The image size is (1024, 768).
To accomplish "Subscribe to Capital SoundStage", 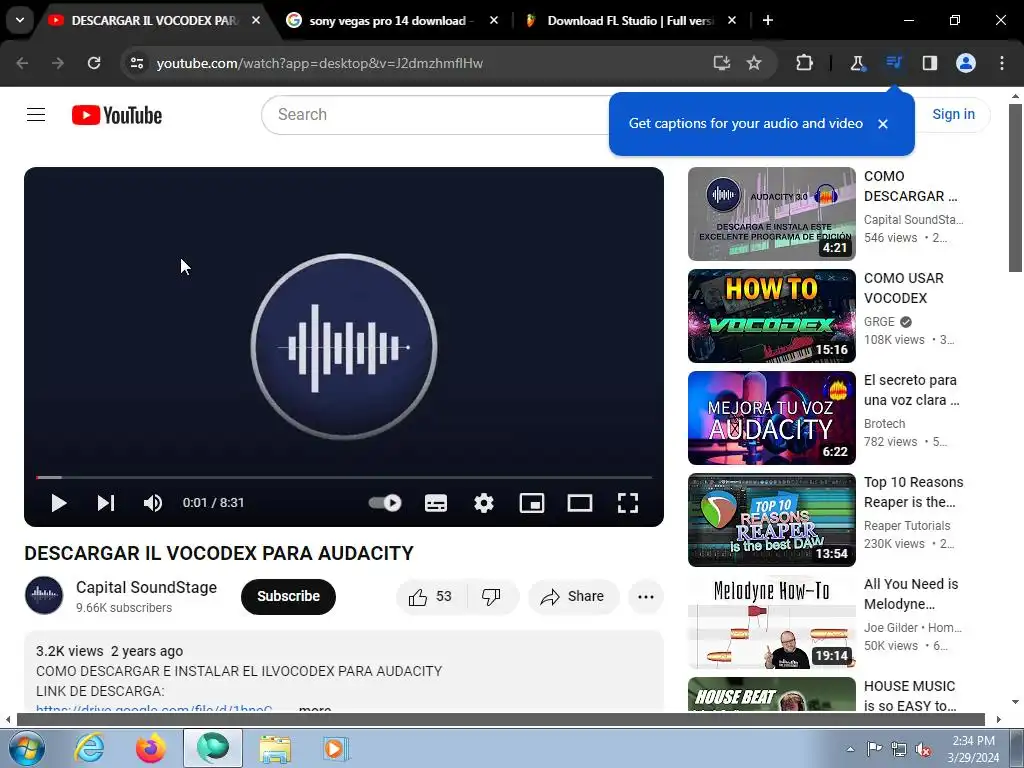I will click(288, 596).
